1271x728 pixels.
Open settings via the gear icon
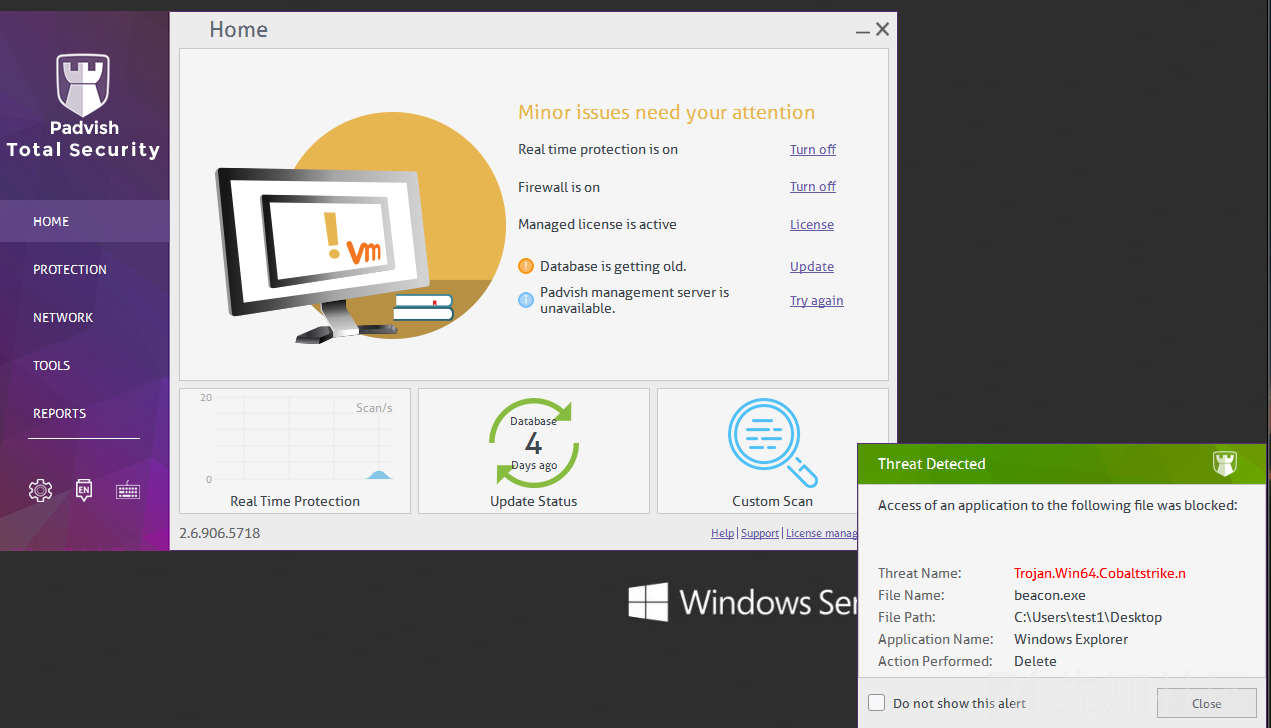(x=40, y=490)
